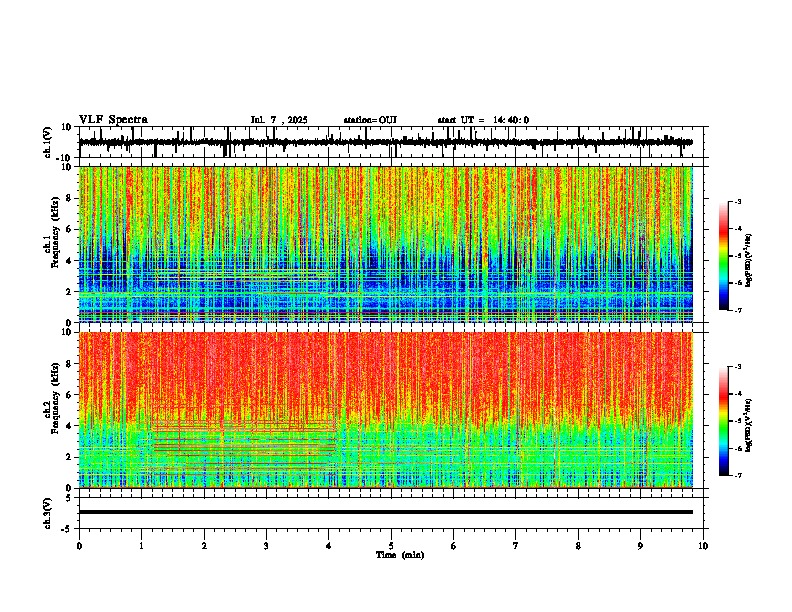Click the ch.1 voltage waveform trace
792x612 pixels.
385,142
